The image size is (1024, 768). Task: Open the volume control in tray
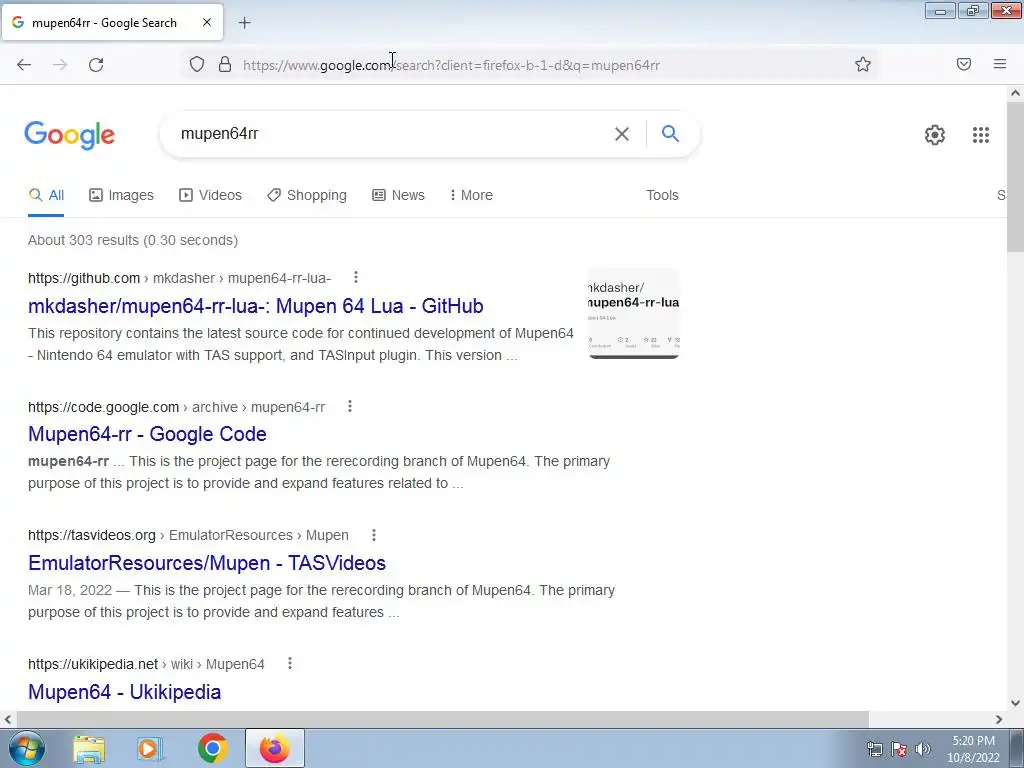pos(923,749)
